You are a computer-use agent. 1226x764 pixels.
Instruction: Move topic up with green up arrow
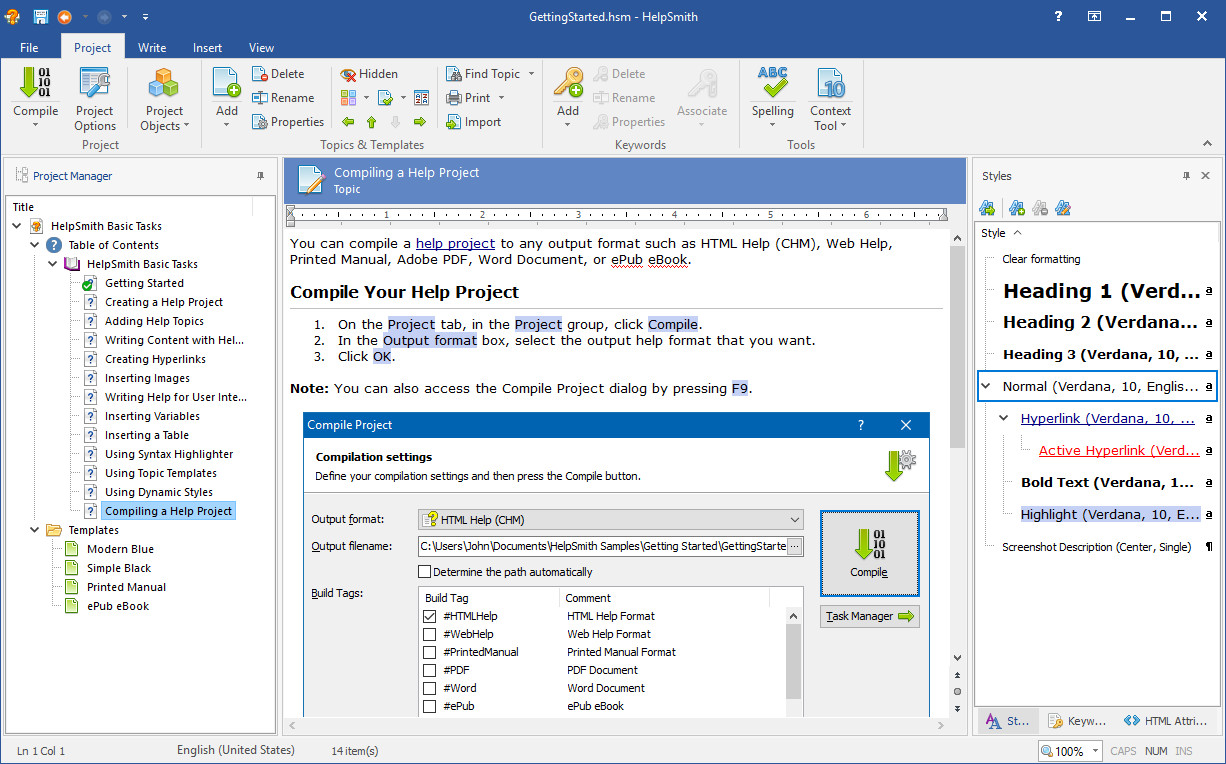(372, 122)
